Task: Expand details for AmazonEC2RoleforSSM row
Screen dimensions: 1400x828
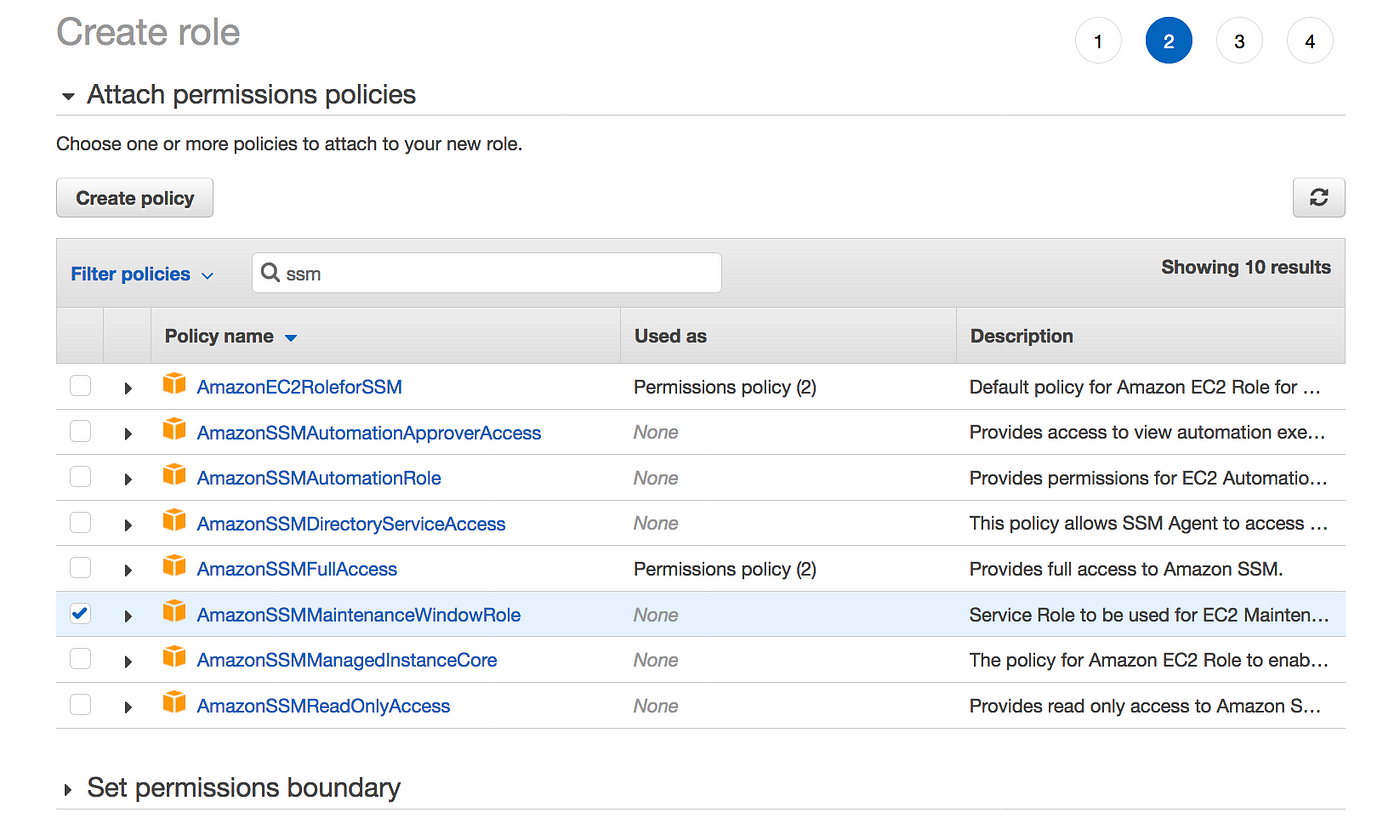Action: [x=128, y=388]
